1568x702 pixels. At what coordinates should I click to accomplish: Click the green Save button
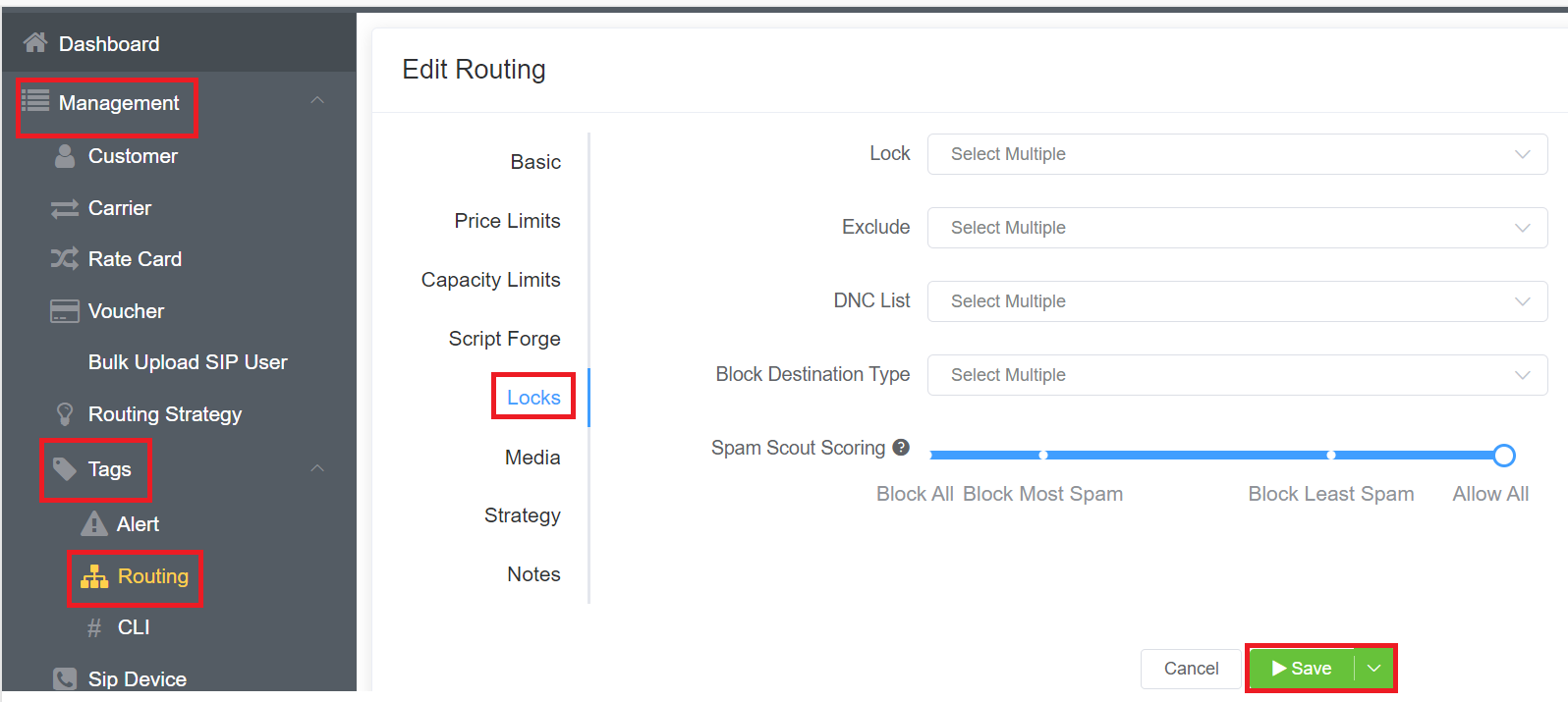click(1302, 669)
